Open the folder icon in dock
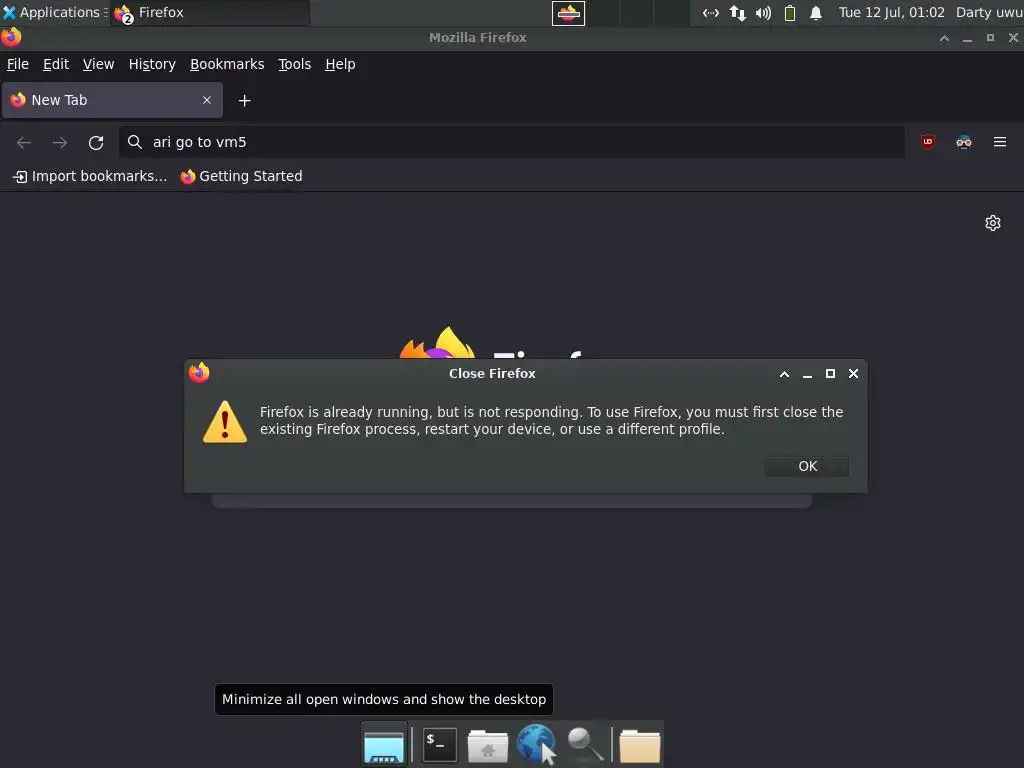The height and width of the screenshot is (768, 1024). tap(639, 745)
